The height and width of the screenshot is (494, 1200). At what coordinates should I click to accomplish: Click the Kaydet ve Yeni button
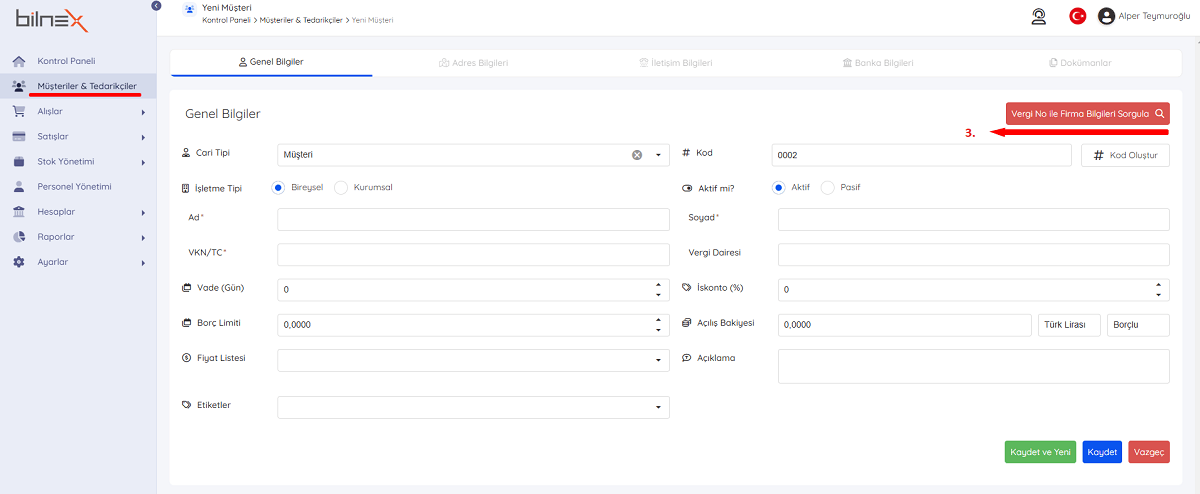point(1040,452)
